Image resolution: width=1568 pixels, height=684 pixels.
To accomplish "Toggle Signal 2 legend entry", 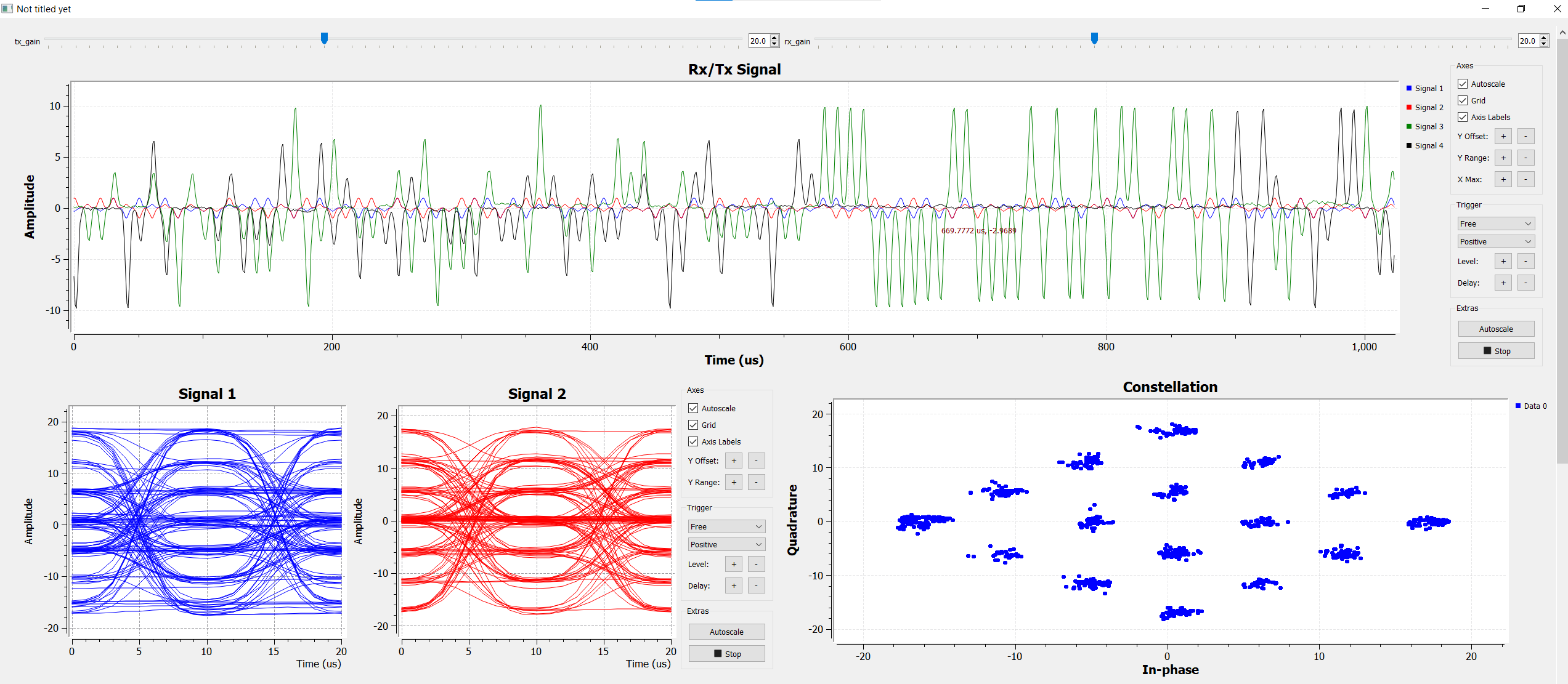I will [1424, 107].
